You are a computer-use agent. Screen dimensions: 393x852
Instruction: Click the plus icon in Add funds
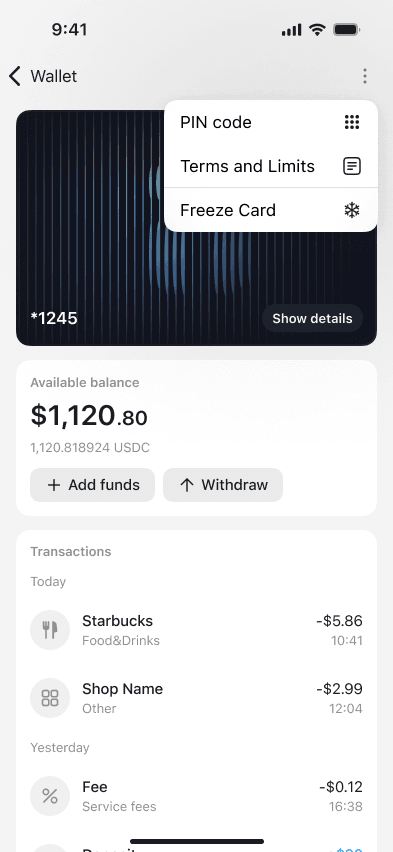(x=54, y=485)
